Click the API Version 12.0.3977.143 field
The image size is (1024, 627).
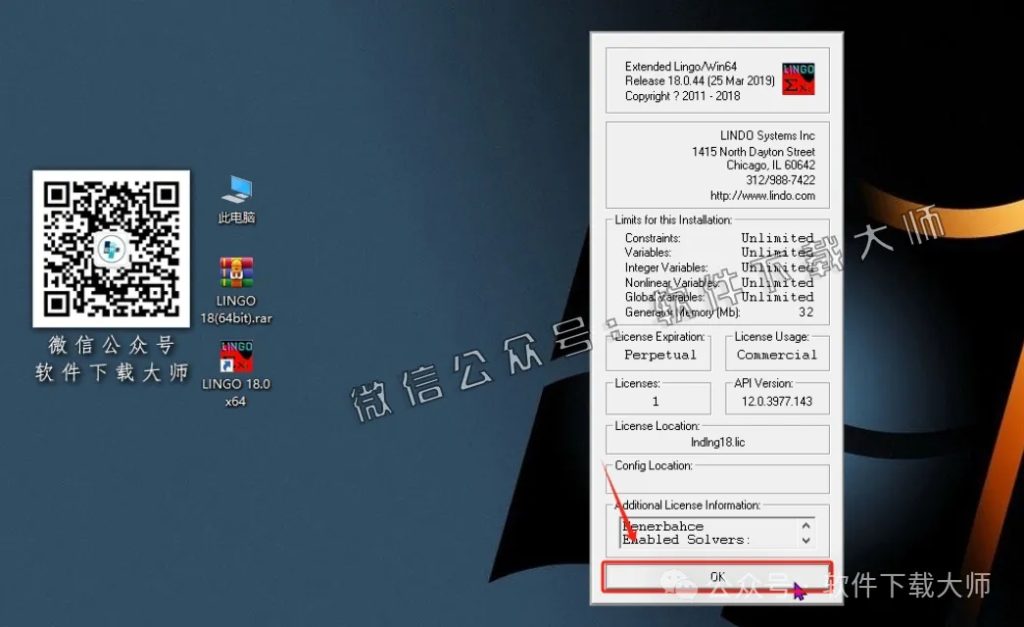pos(777,401)
